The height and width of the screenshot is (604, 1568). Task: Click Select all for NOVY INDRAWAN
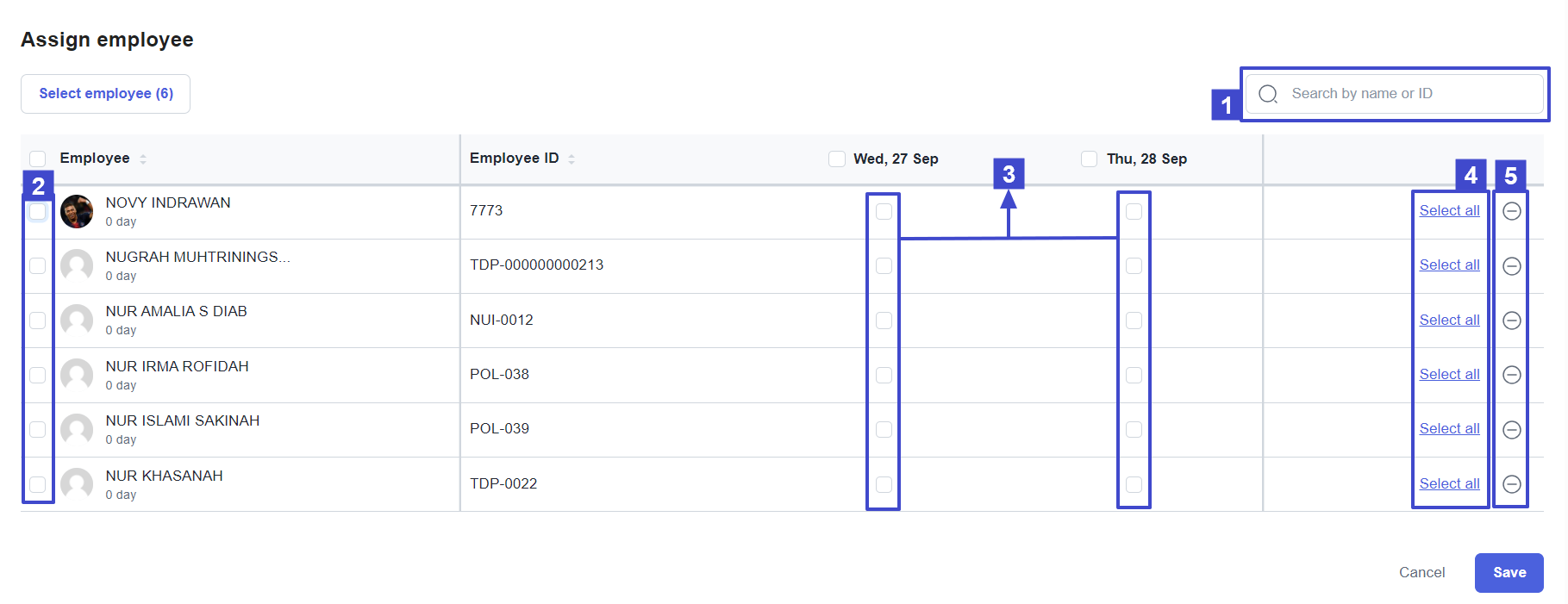point(1449,211)
